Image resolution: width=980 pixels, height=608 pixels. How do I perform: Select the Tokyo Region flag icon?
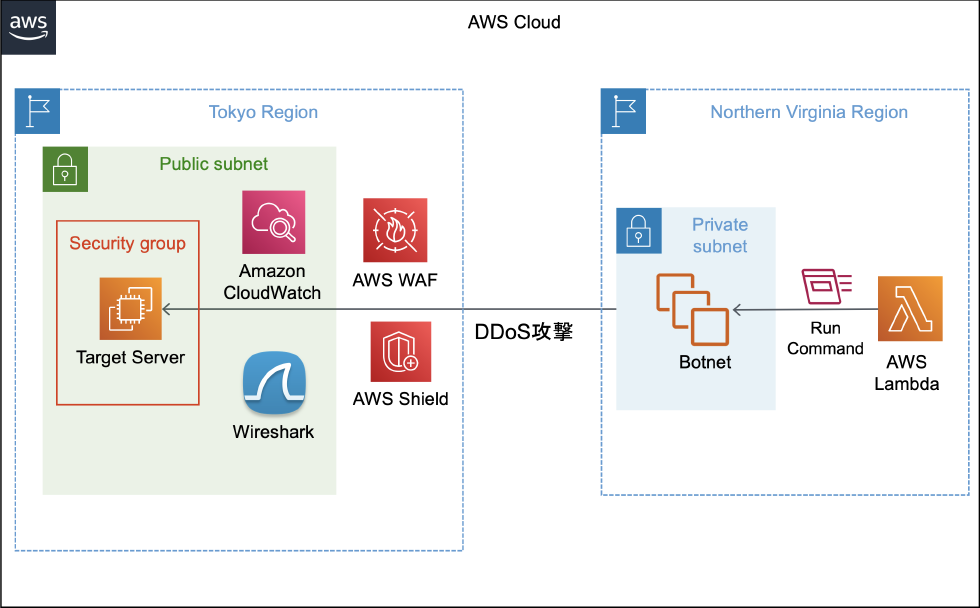point(38,111)
